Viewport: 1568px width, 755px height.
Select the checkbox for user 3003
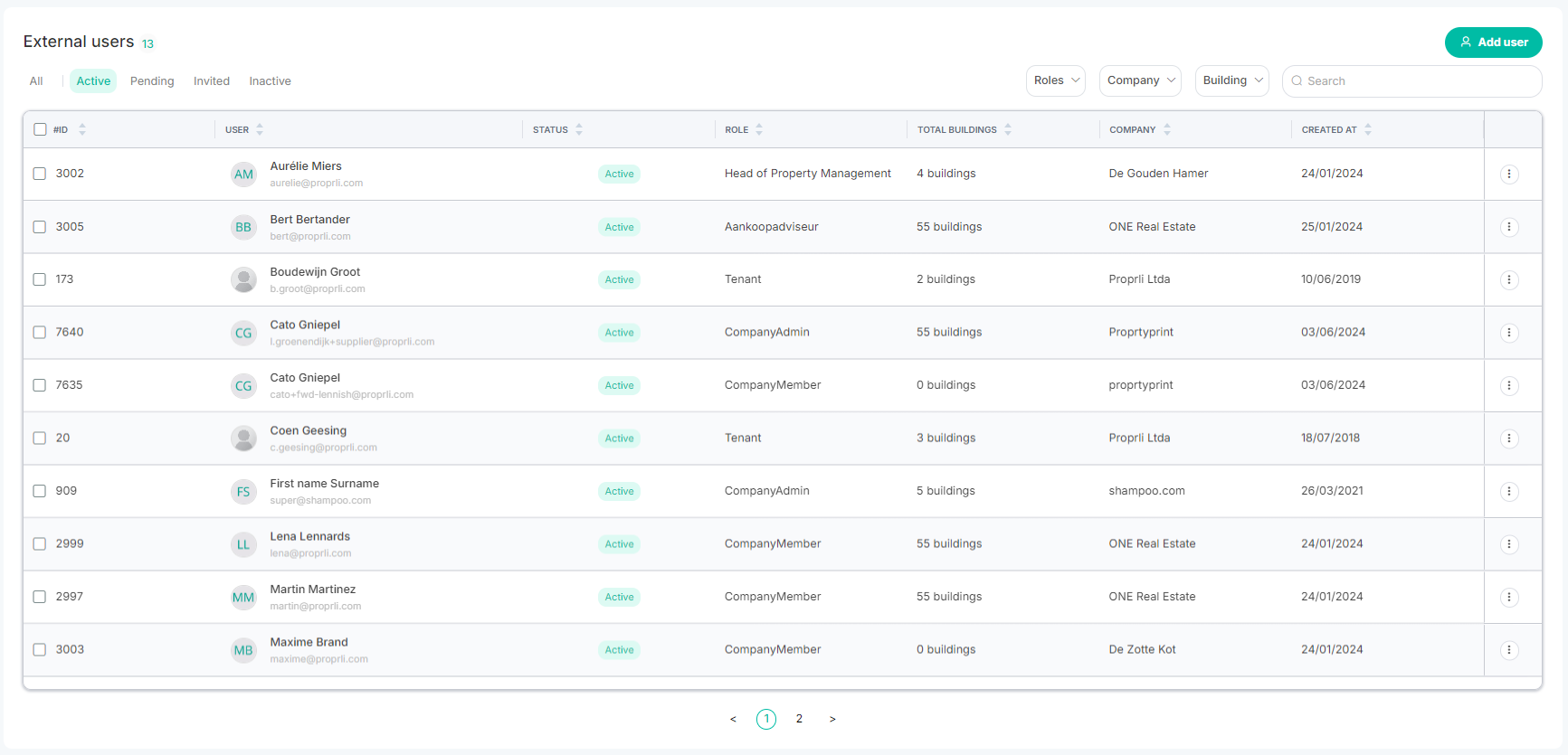pyautogui.click(x=40, y=649)
